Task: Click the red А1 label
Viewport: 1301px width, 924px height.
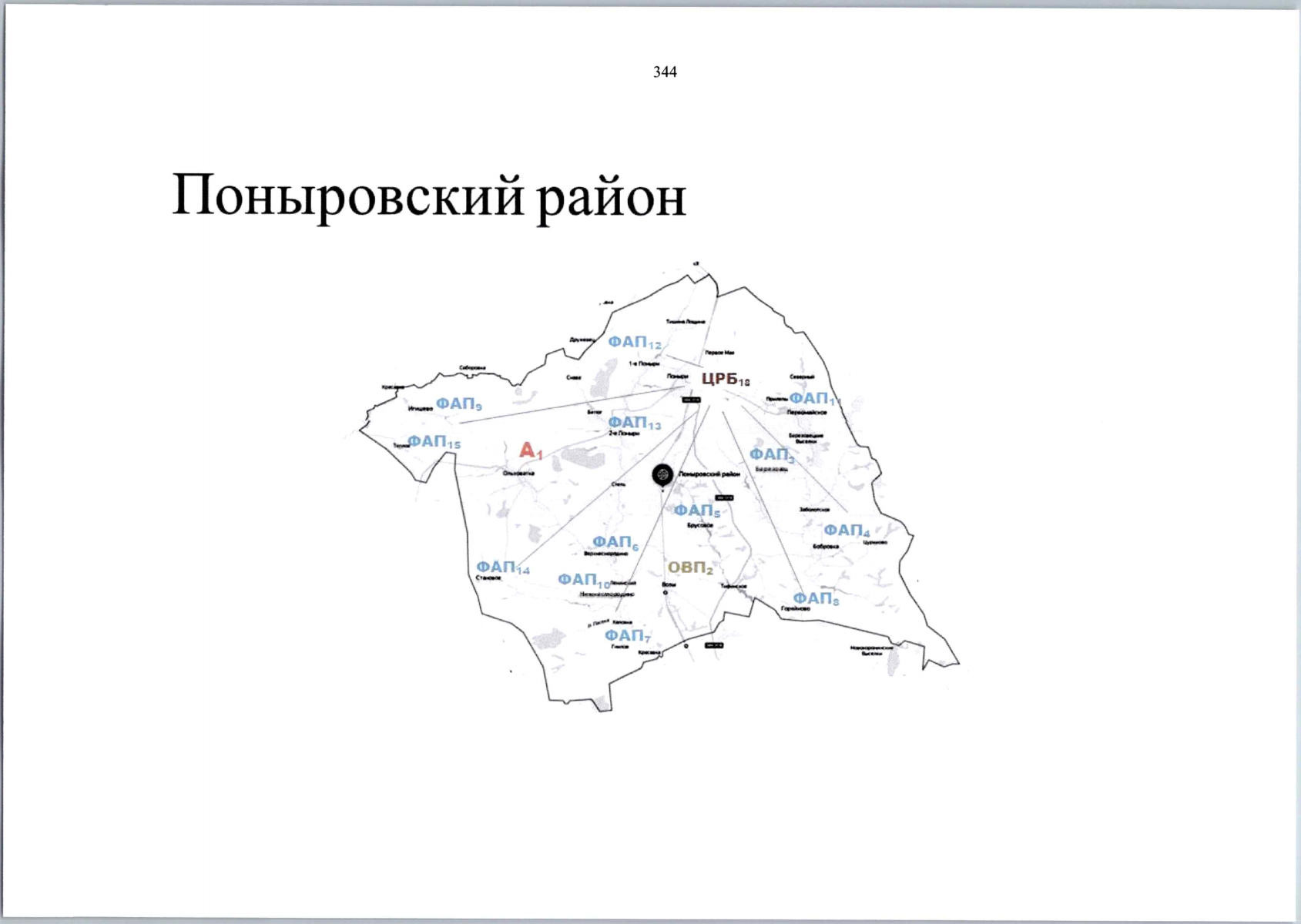Action: coord(531,450)
